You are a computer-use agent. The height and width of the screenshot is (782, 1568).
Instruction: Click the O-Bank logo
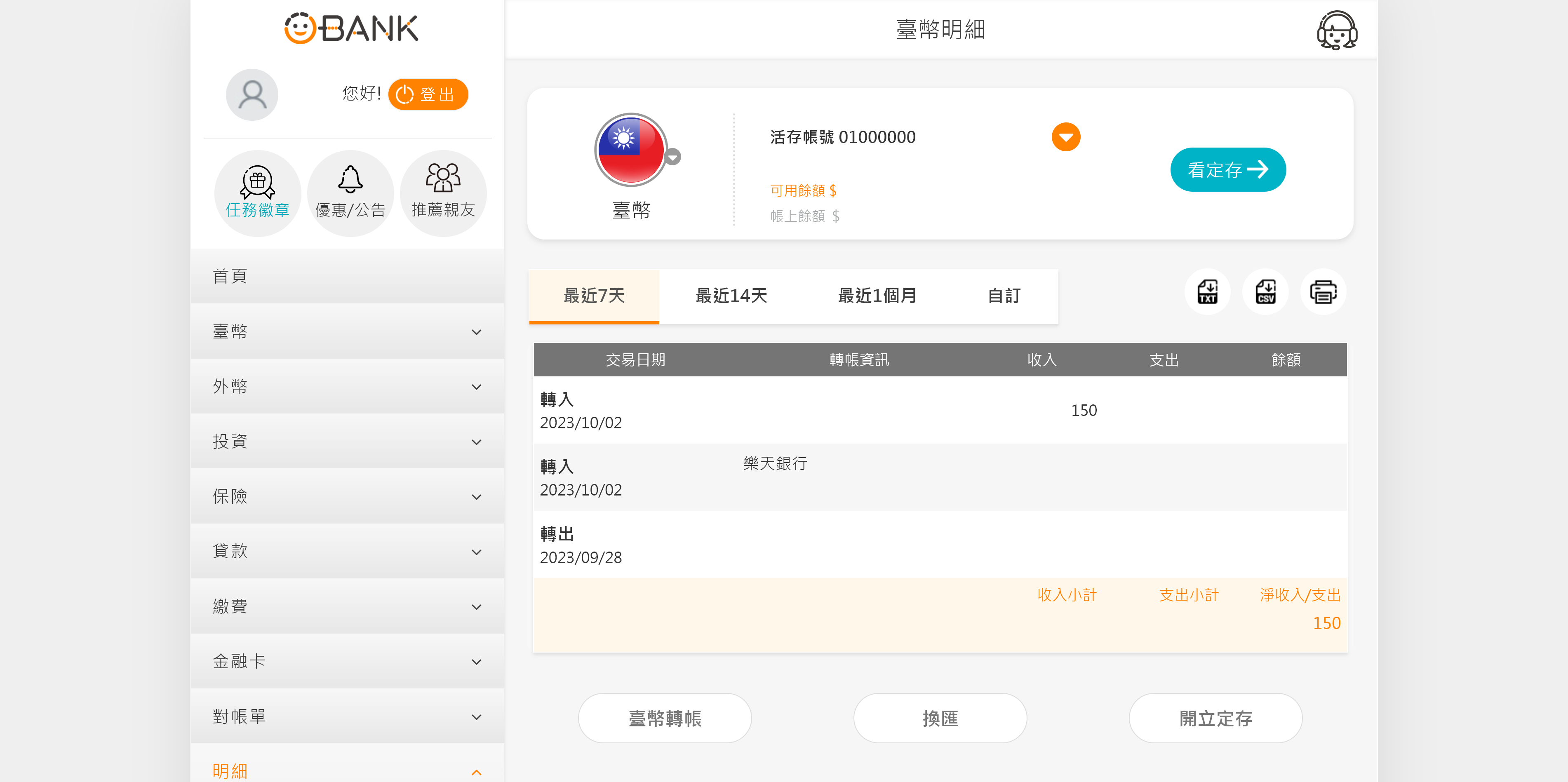[x=351, y=28]
